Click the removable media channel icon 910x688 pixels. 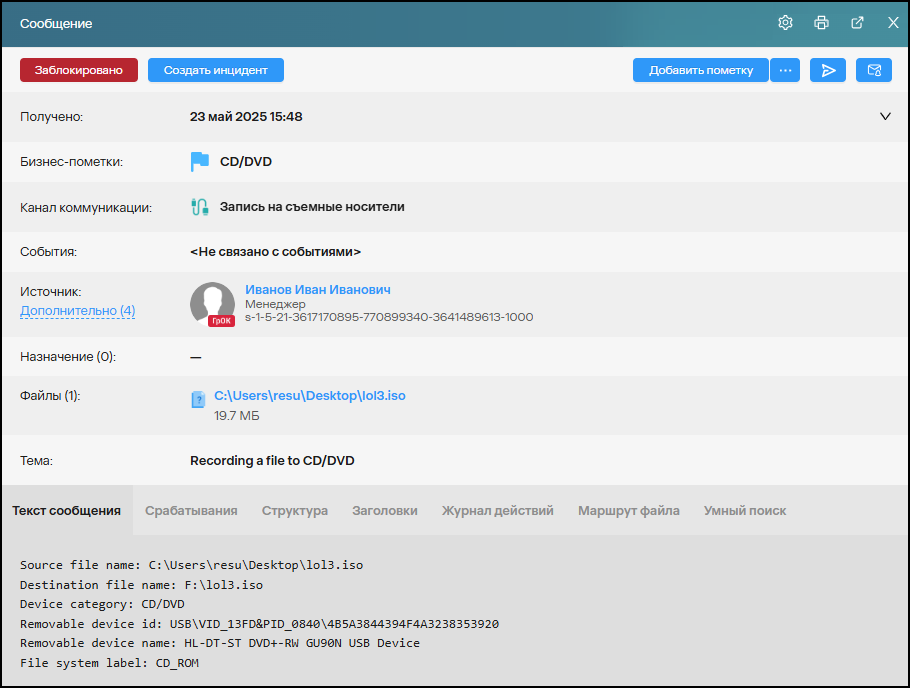click(199, 207)
